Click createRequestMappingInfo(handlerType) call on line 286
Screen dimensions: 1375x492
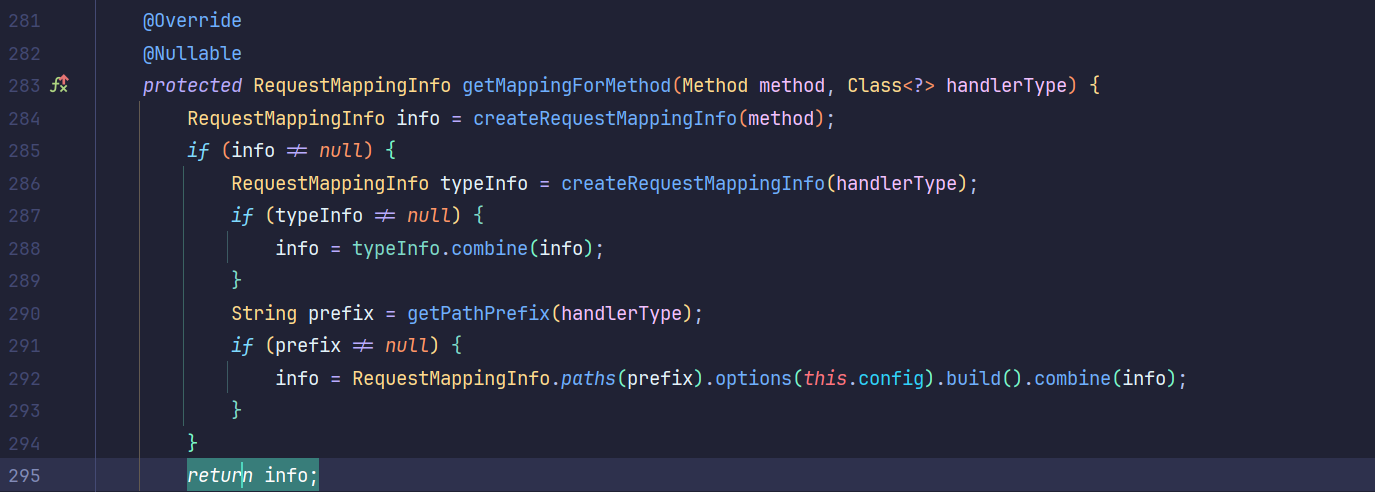[693, 184]
